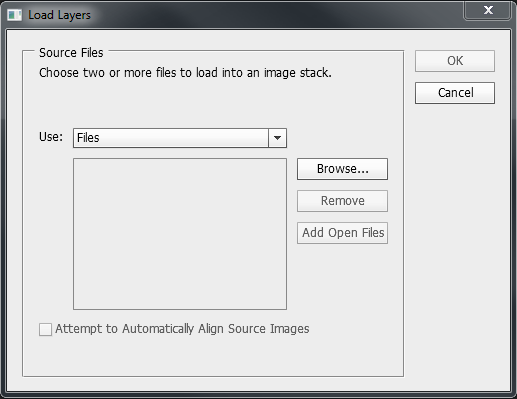Click the Add Open Files button
Image resolution: width=517 pixels, height=399 pixels.
342,233
